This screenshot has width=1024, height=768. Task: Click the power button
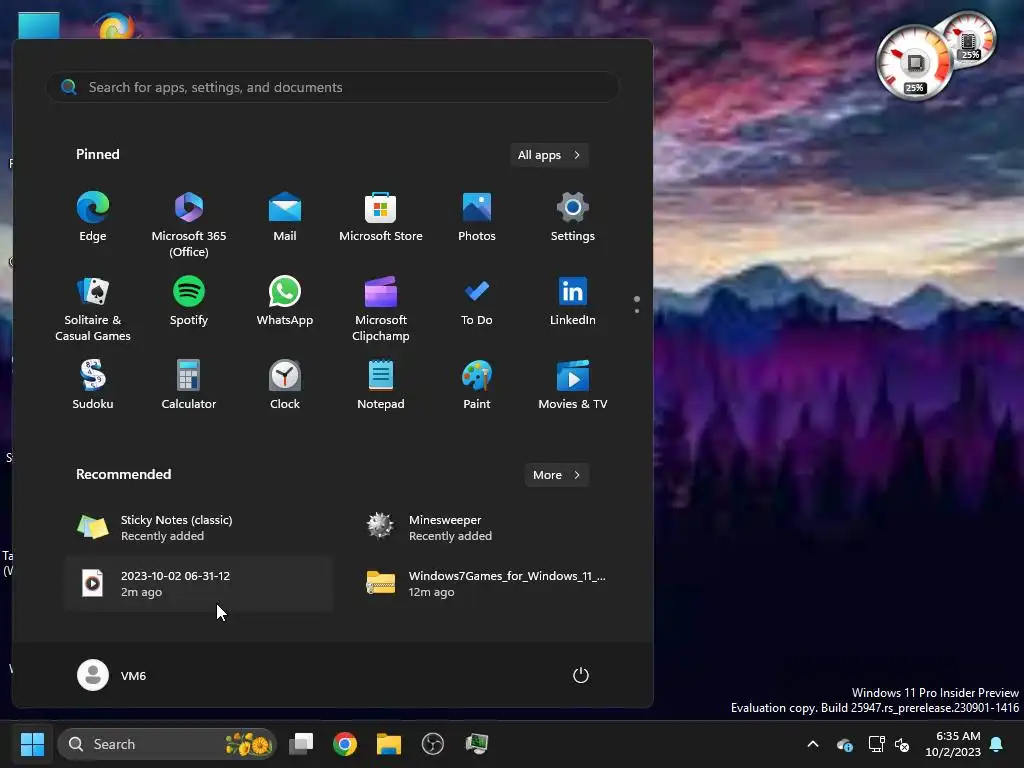tap(581, 675)
